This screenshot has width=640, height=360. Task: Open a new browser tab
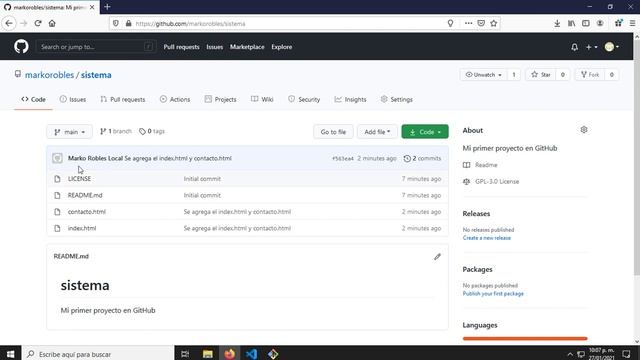tap(107, 7)
